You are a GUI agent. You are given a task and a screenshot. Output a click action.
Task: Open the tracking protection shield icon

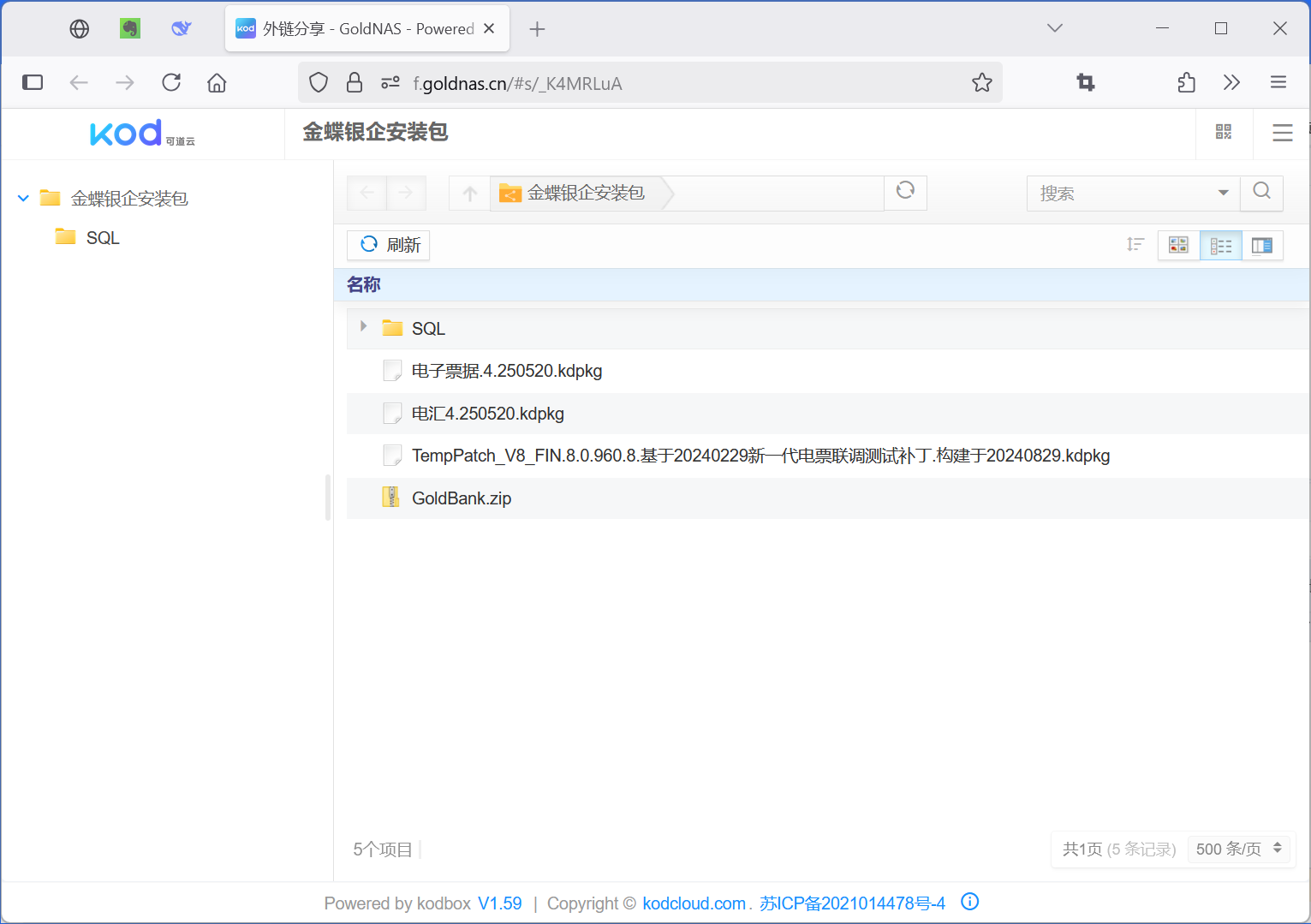[319, 82]
